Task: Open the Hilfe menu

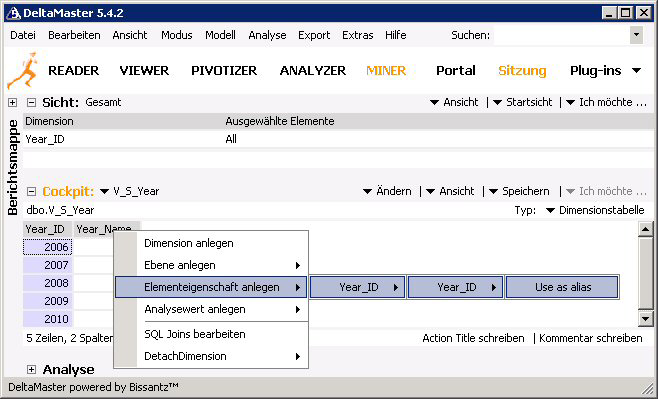Action: (x=395, y=35)
